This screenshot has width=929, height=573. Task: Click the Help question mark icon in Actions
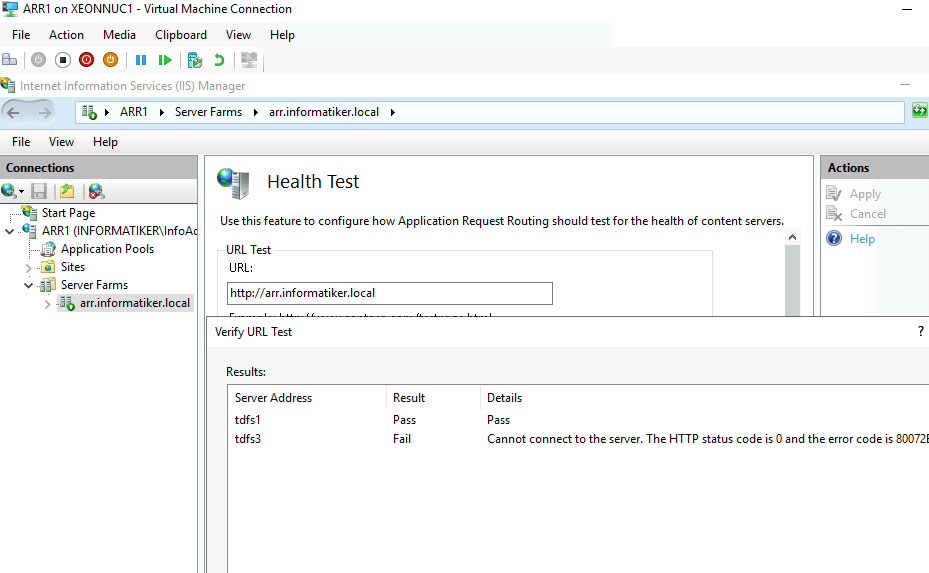click(834, 238)
